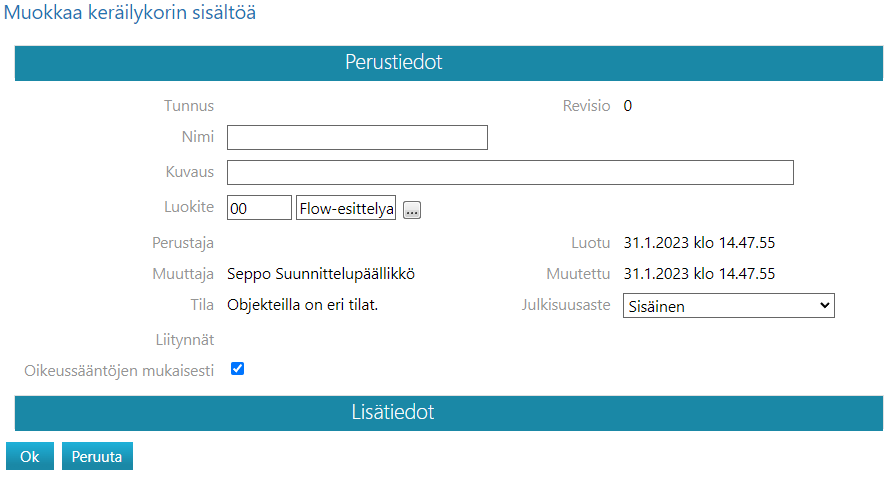Click the Muutettu timestamp value

(x=699, y=274)
